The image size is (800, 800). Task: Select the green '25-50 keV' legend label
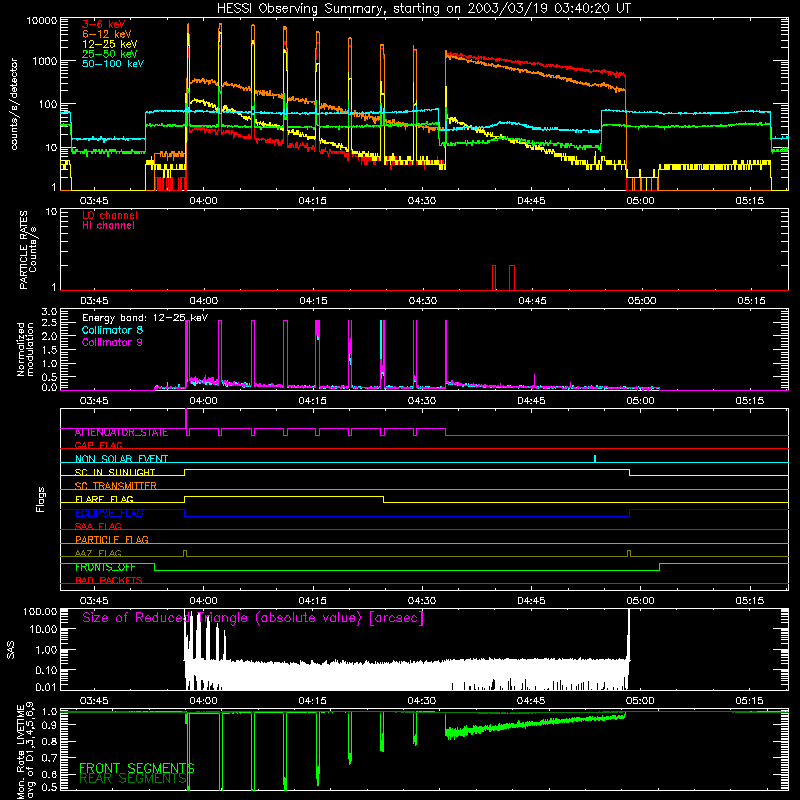pyautogui.click(x=110, y=54)
